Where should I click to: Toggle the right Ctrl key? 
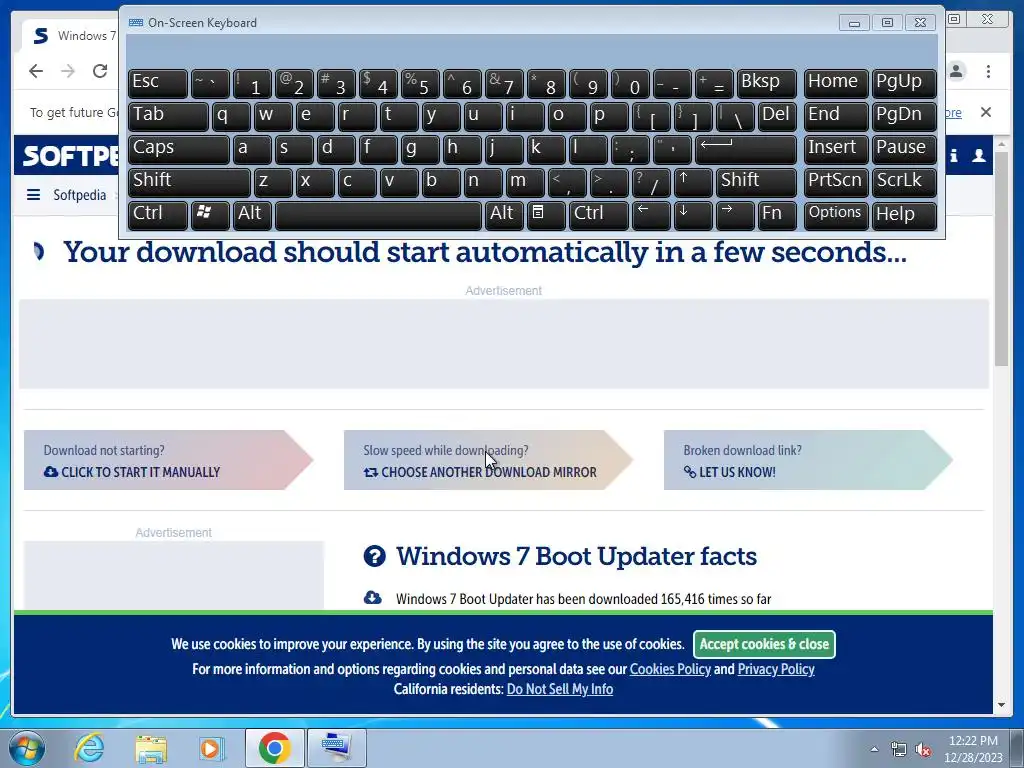[599, 215]
